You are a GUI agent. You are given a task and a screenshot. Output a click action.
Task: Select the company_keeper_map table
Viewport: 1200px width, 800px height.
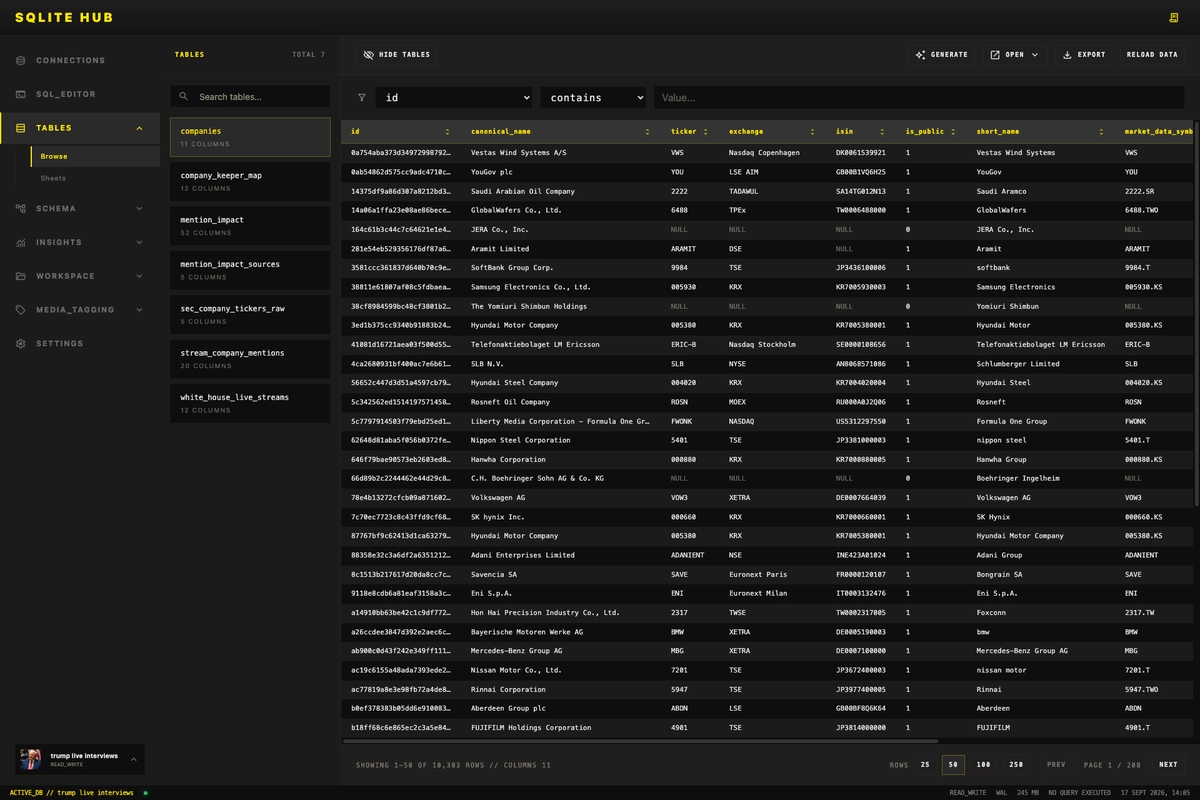(x=250, y=181)
